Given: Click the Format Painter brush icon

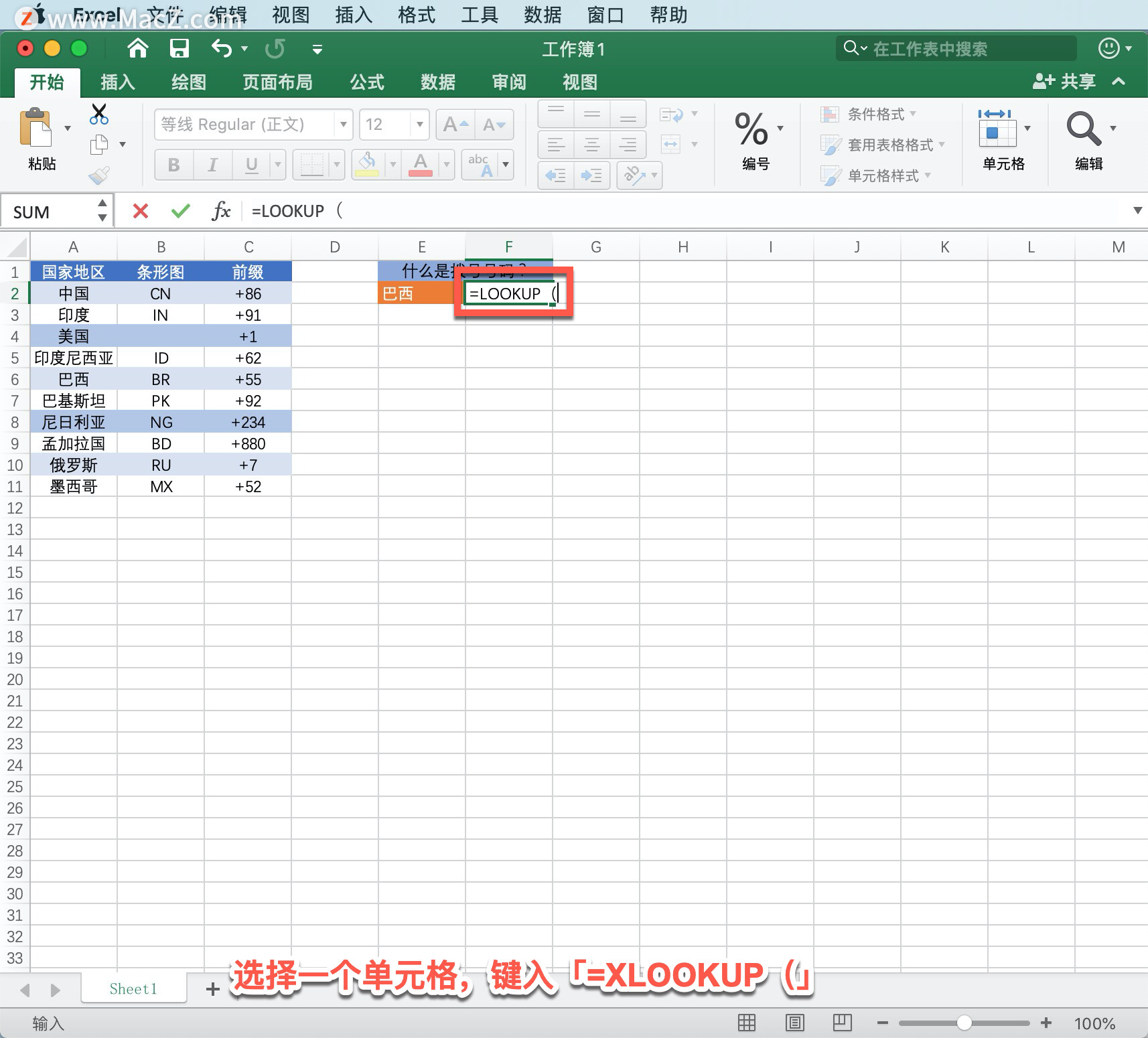Looking at the screenshot, I should coord(99,175).
